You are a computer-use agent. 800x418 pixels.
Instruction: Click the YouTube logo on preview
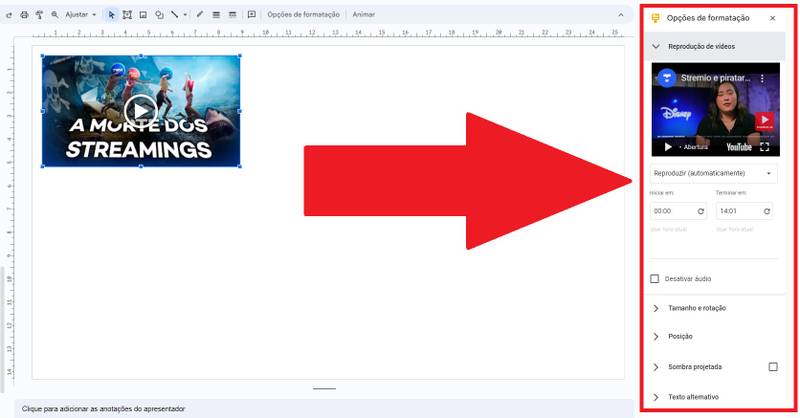(739, 147)
